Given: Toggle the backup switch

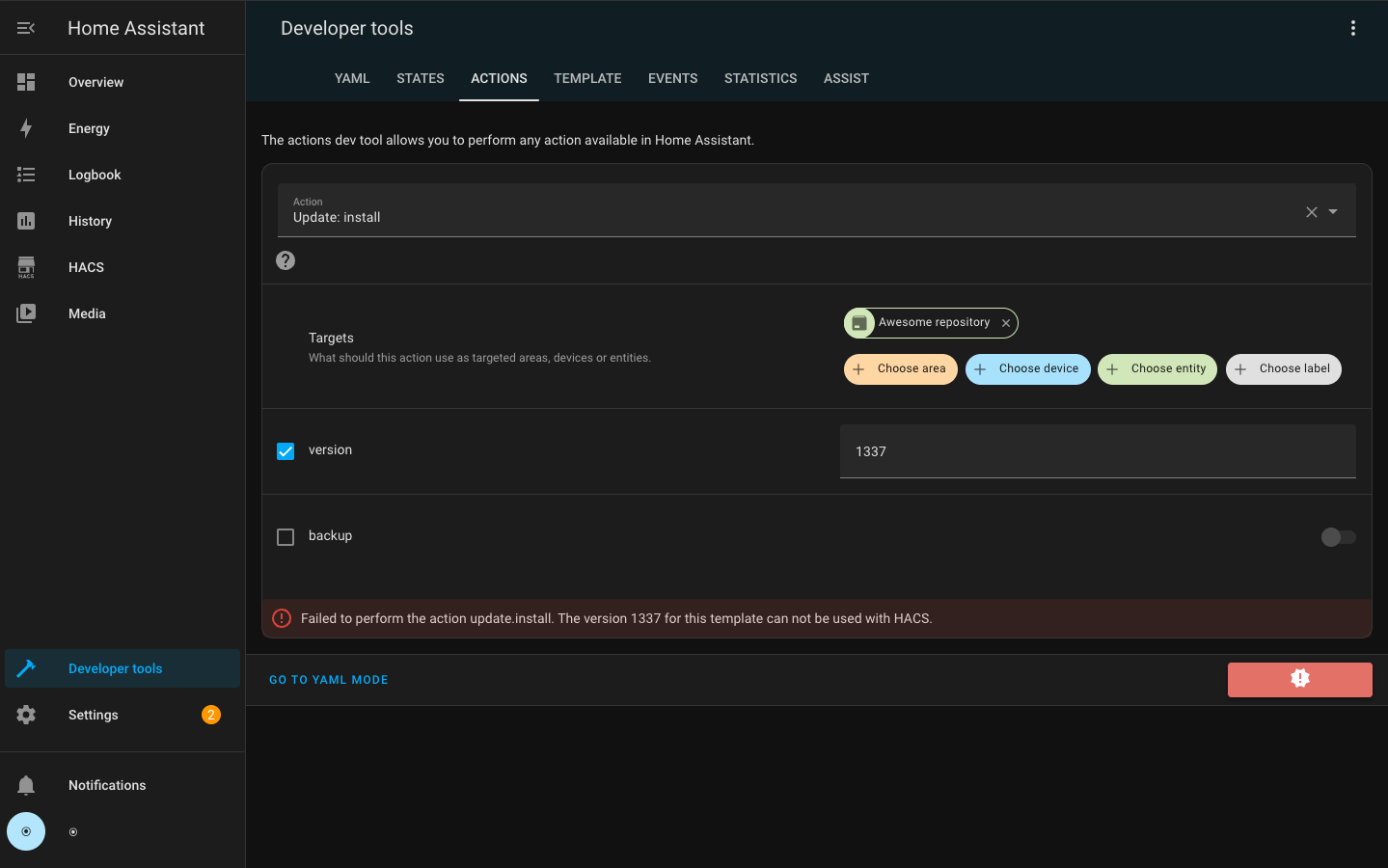Looking at the screenshot, I should coord(1338,537).
